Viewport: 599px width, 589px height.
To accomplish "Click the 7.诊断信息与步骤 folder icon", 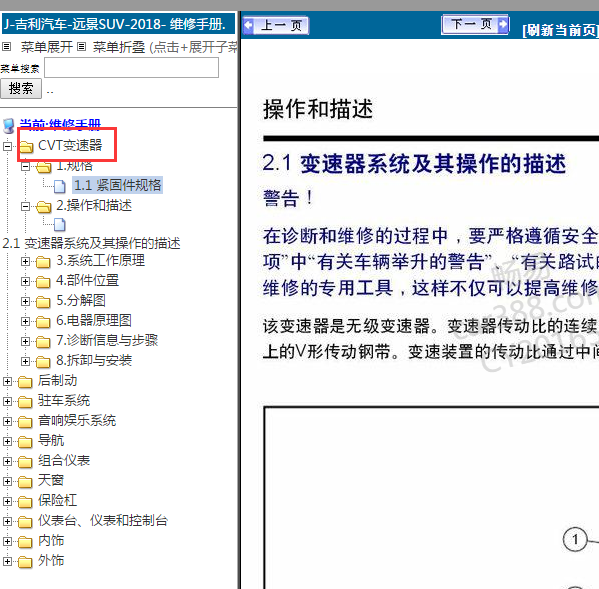I will point(43,341).
